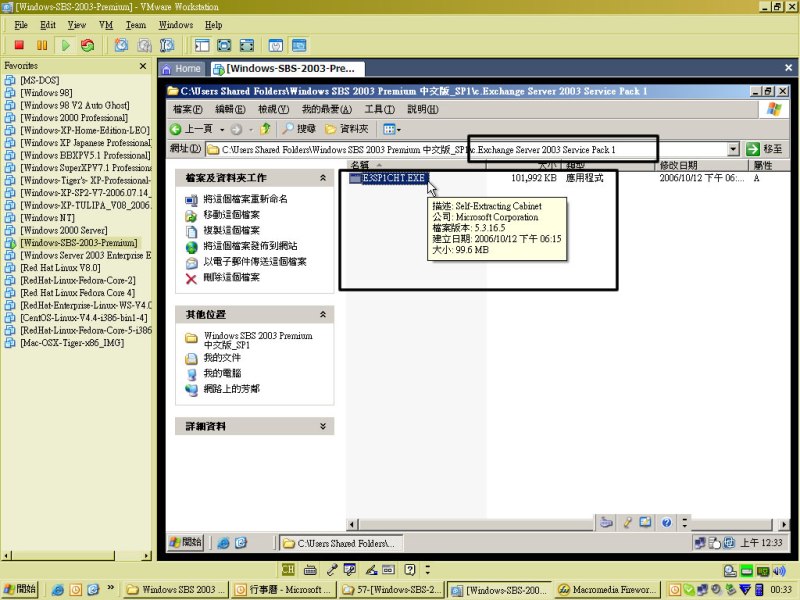This screenshot has width=800, height=600.
Task: Open the guest 開始 start button
Action: (186, 542)
